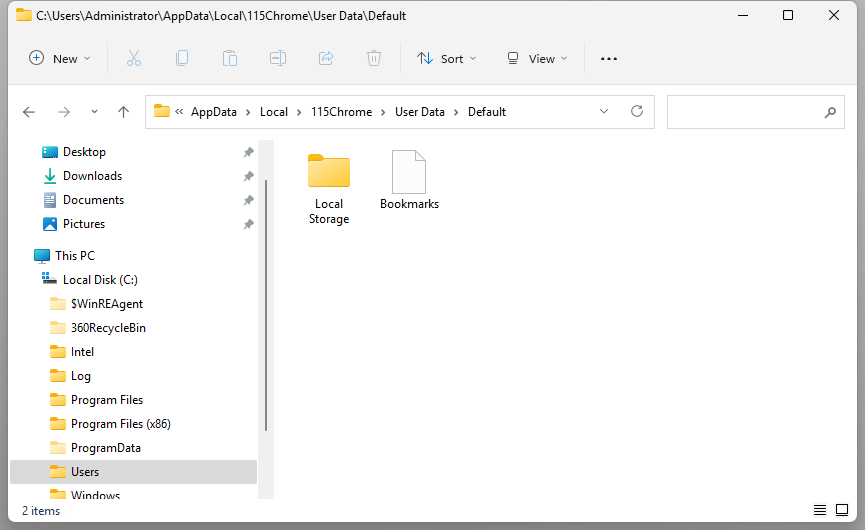This screenshot has width=865, height=530.
Task: Open the New item menu
Action: [59, 58]
